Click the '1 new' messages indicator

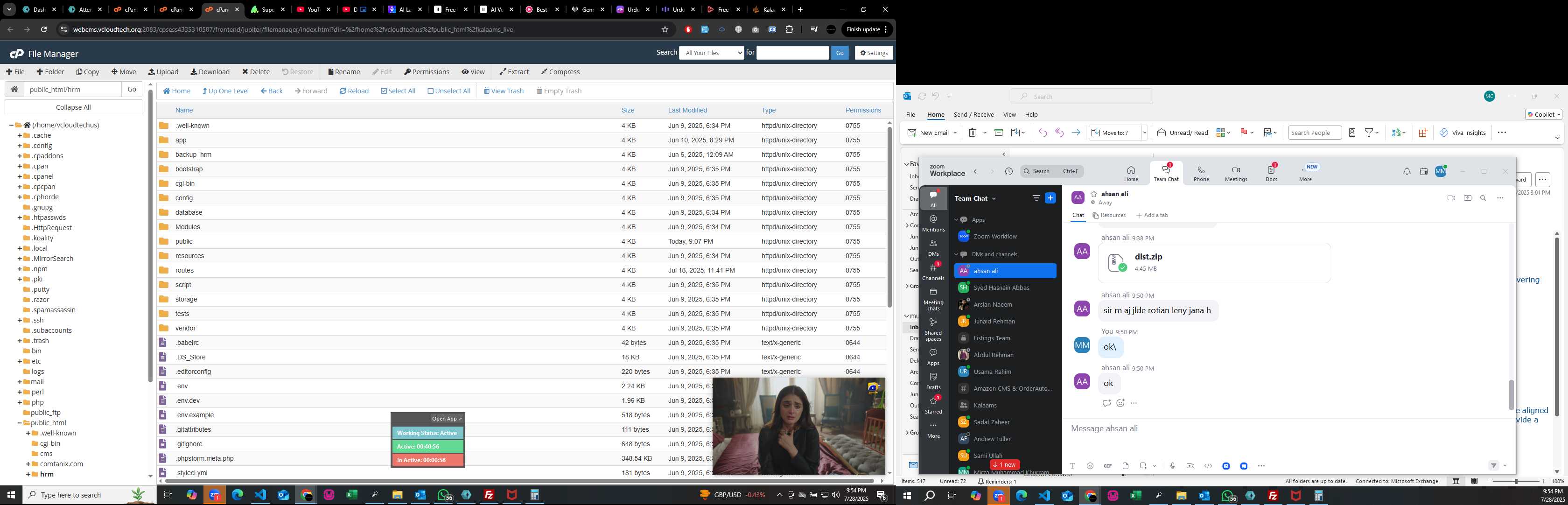coord(1004,465)
